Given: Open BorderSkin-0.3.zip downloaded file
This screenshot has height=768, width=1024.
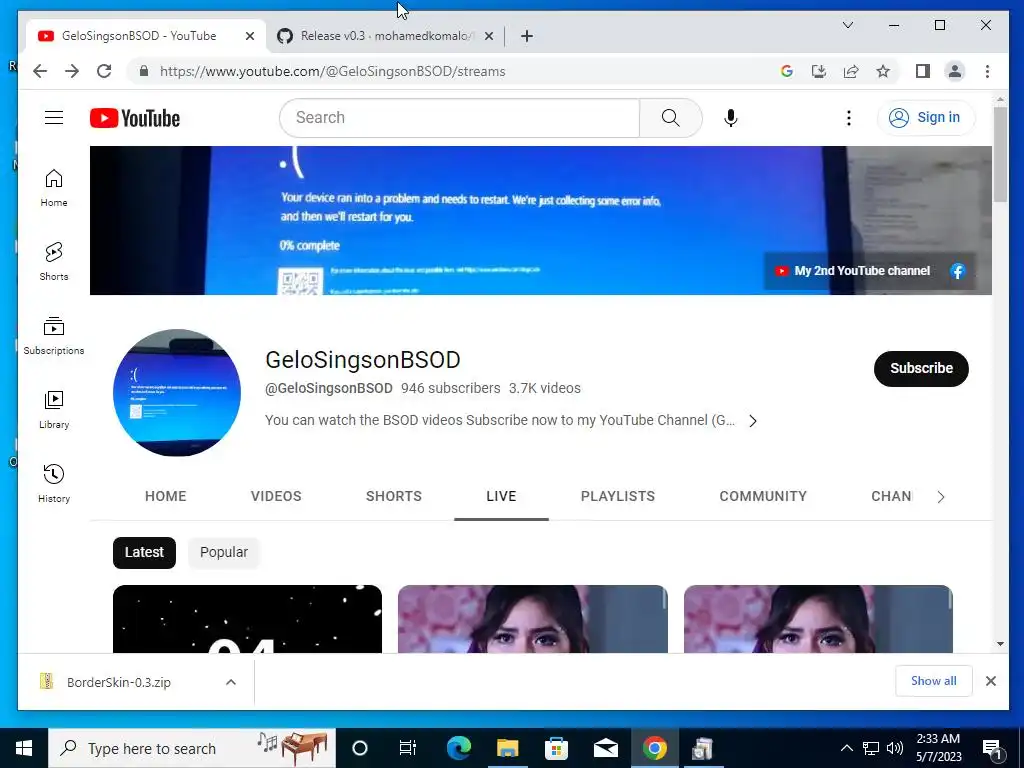Looking at the screenshot, I should pos(119,682).
